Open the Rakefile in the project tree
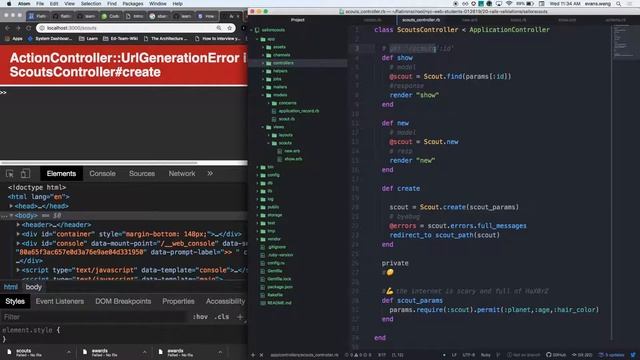 tap(271, 295)
